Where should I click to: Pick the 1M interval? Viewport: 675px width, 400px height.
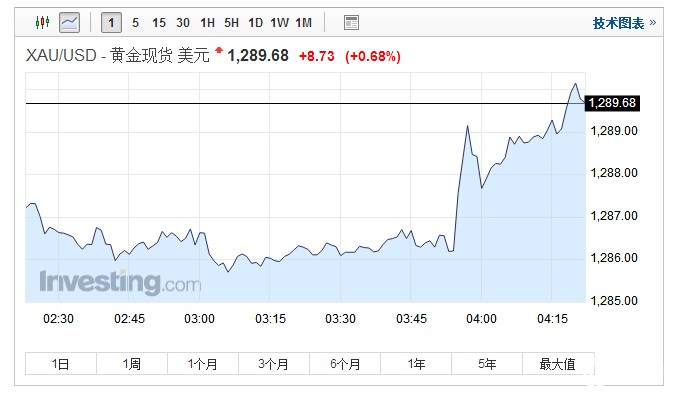click(x=303, y=22)
